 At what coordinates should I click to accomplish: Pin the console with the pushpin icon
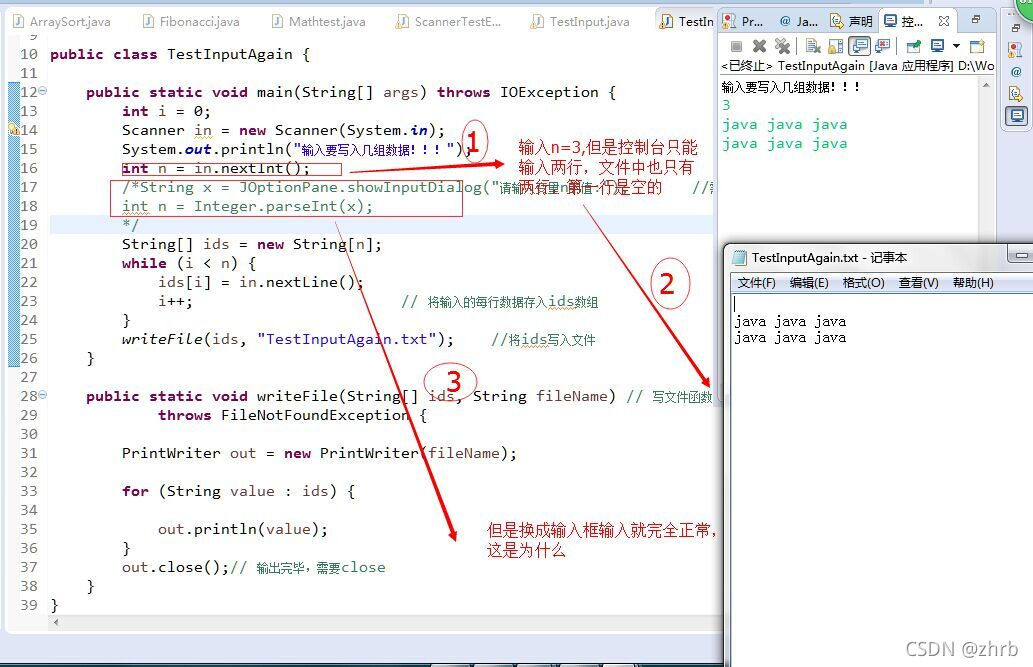coord(914,46)
